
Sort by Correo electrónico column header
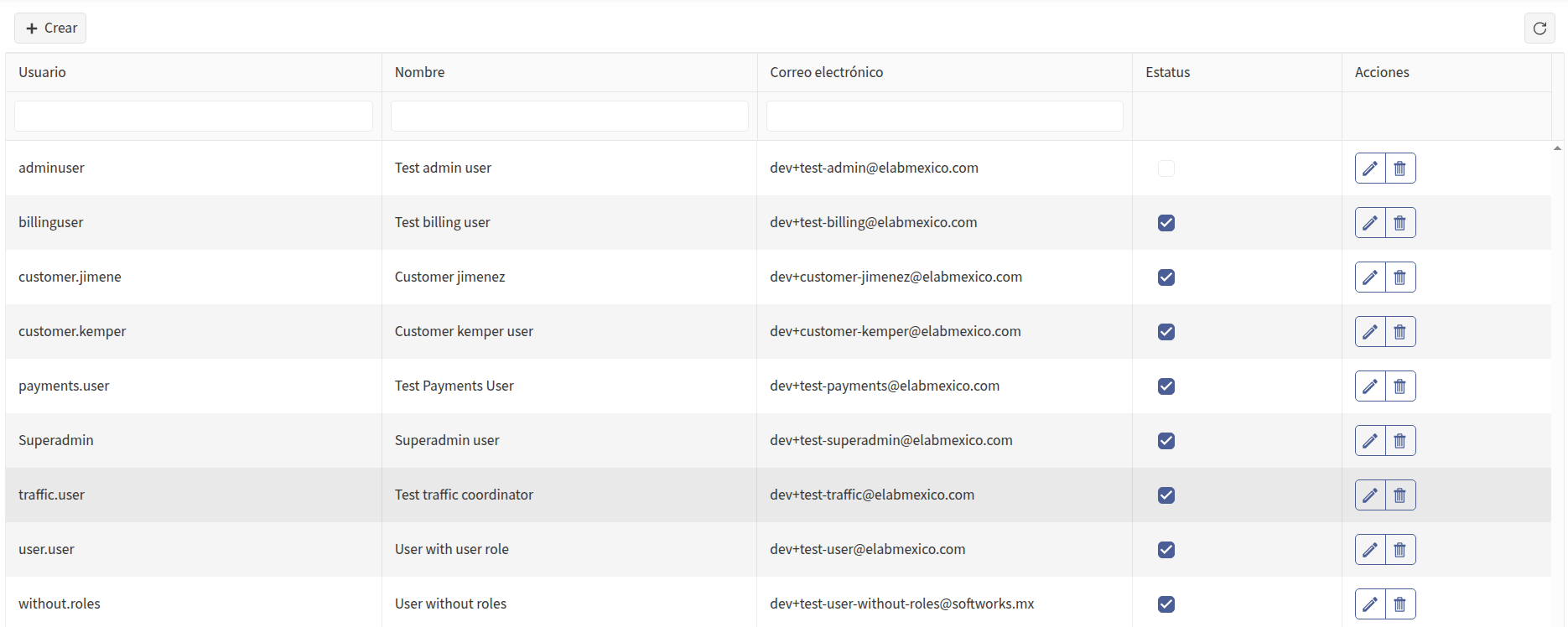click(x=826, y=72)
